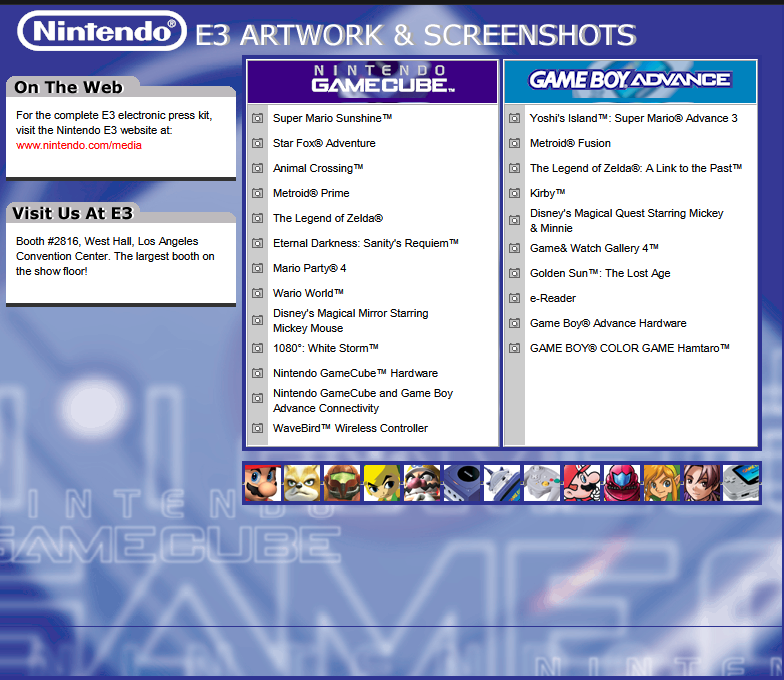
Task: Open Golden Sun: The Lost Age
Action: tap(600, 274)
